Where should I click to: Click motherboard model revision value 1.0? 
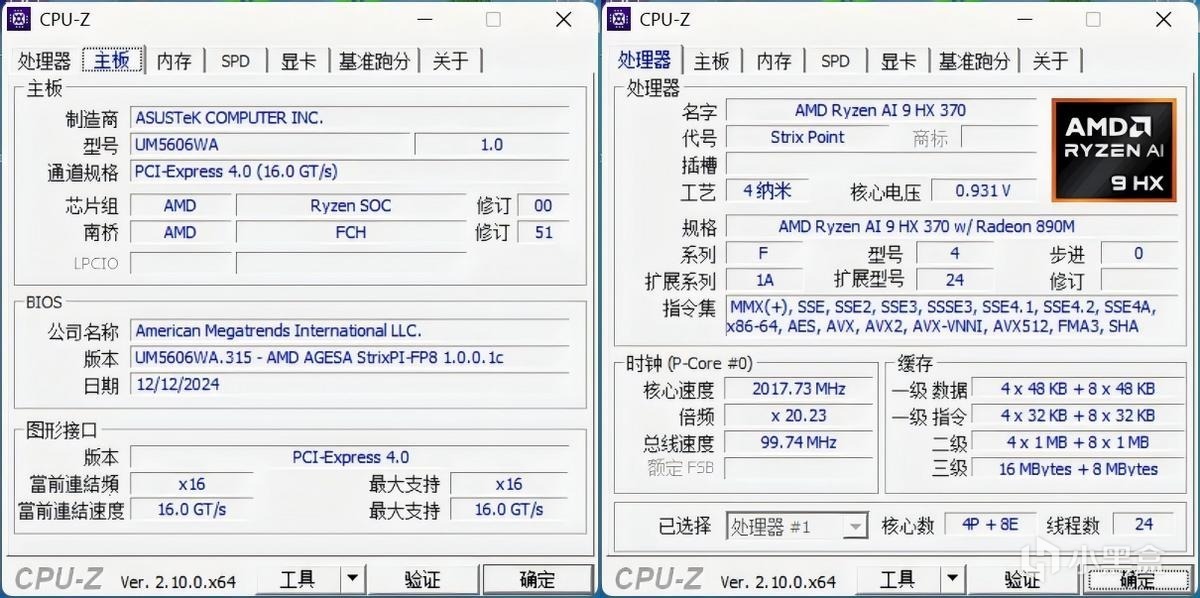pos(492,145)
